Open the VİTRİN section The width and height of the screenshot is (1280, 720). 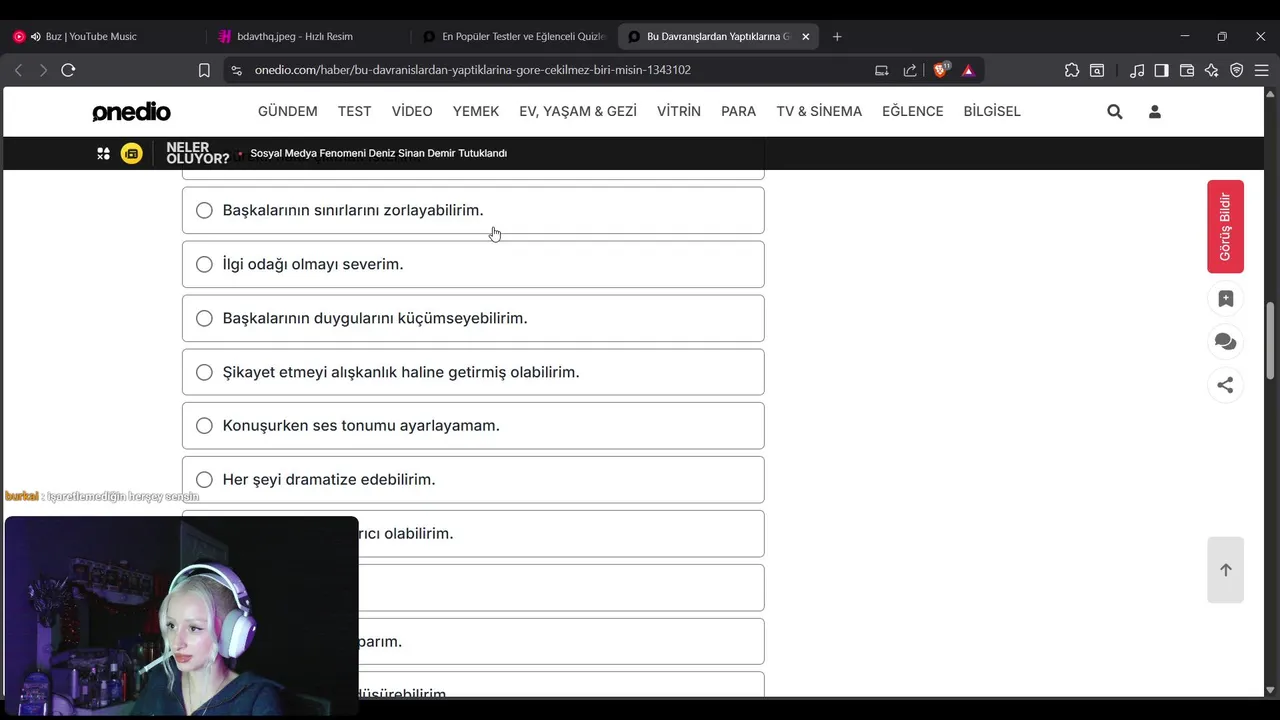(679, 111)
